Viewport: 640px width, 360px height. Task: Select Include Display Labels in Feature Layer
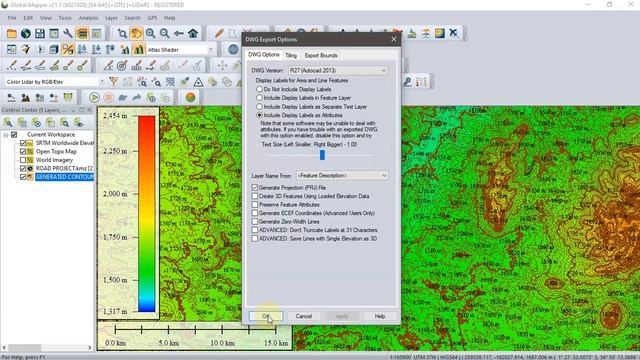tap(259, 98)
